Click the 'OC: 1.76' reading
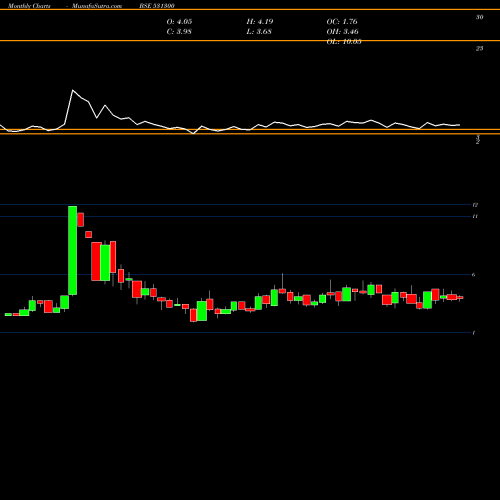 coord(342,22)
